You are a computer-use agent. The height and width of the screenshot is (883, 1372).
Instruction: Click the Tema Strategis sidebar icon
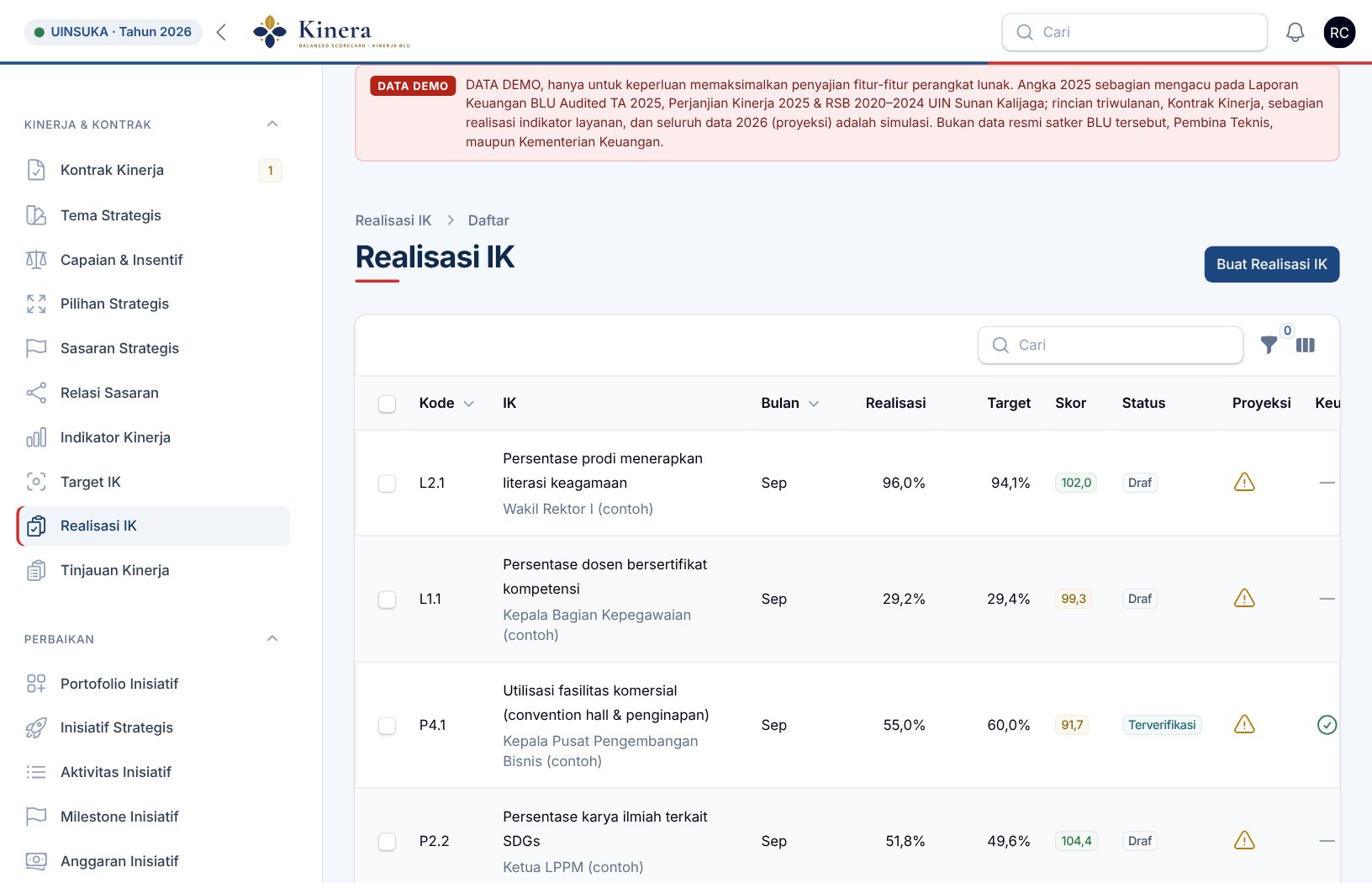coord(36,215)
